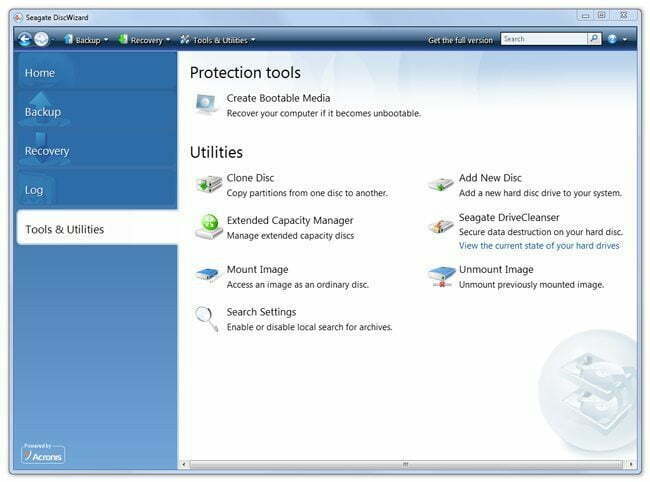Click the search magnifier button
The height and width of the screenshot is (482, 650).
click(594, 39)
